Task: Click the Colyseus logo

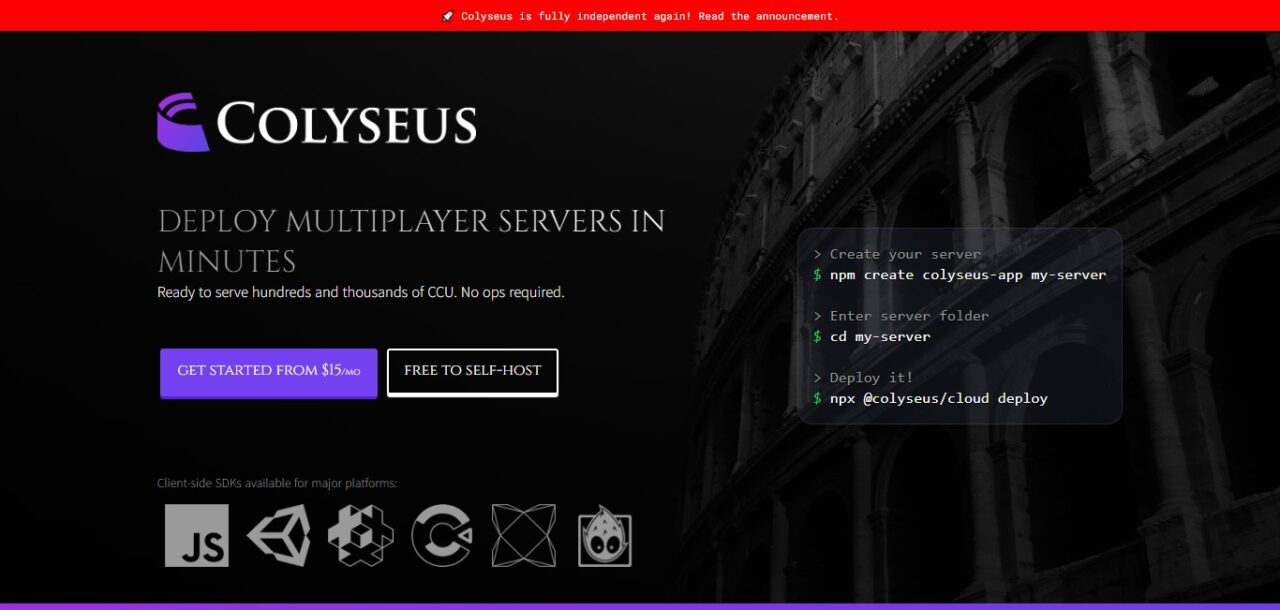Action: point(317,122)
